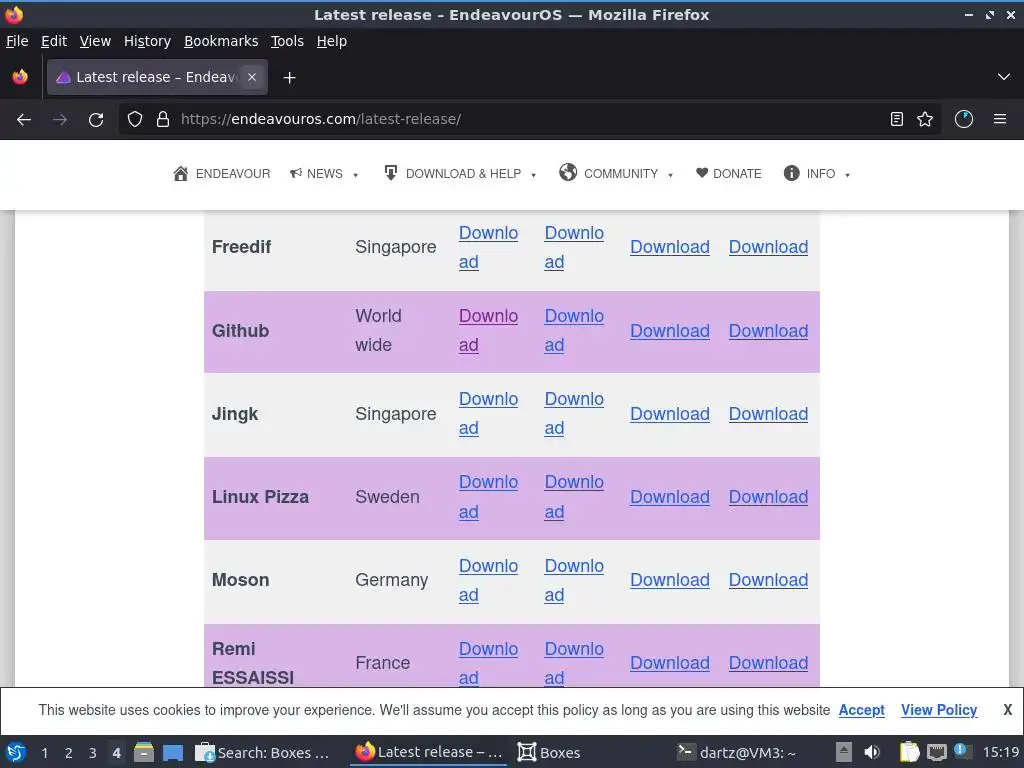The height and width of the screenshot is (768, 1024).
Task: Open the file manager taskbar icon
Action: 144,752
